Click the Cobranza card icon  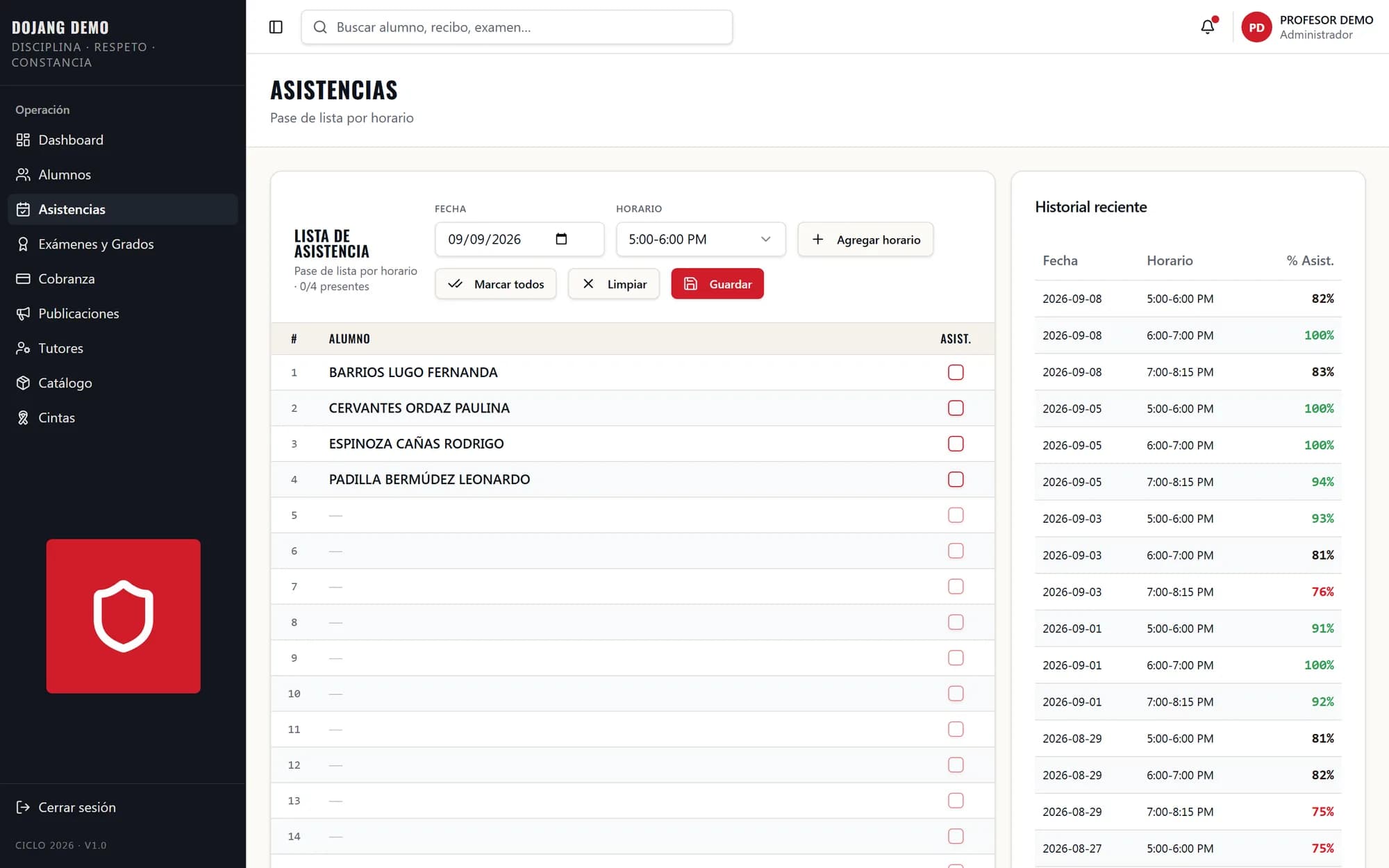tap(23, 278)
